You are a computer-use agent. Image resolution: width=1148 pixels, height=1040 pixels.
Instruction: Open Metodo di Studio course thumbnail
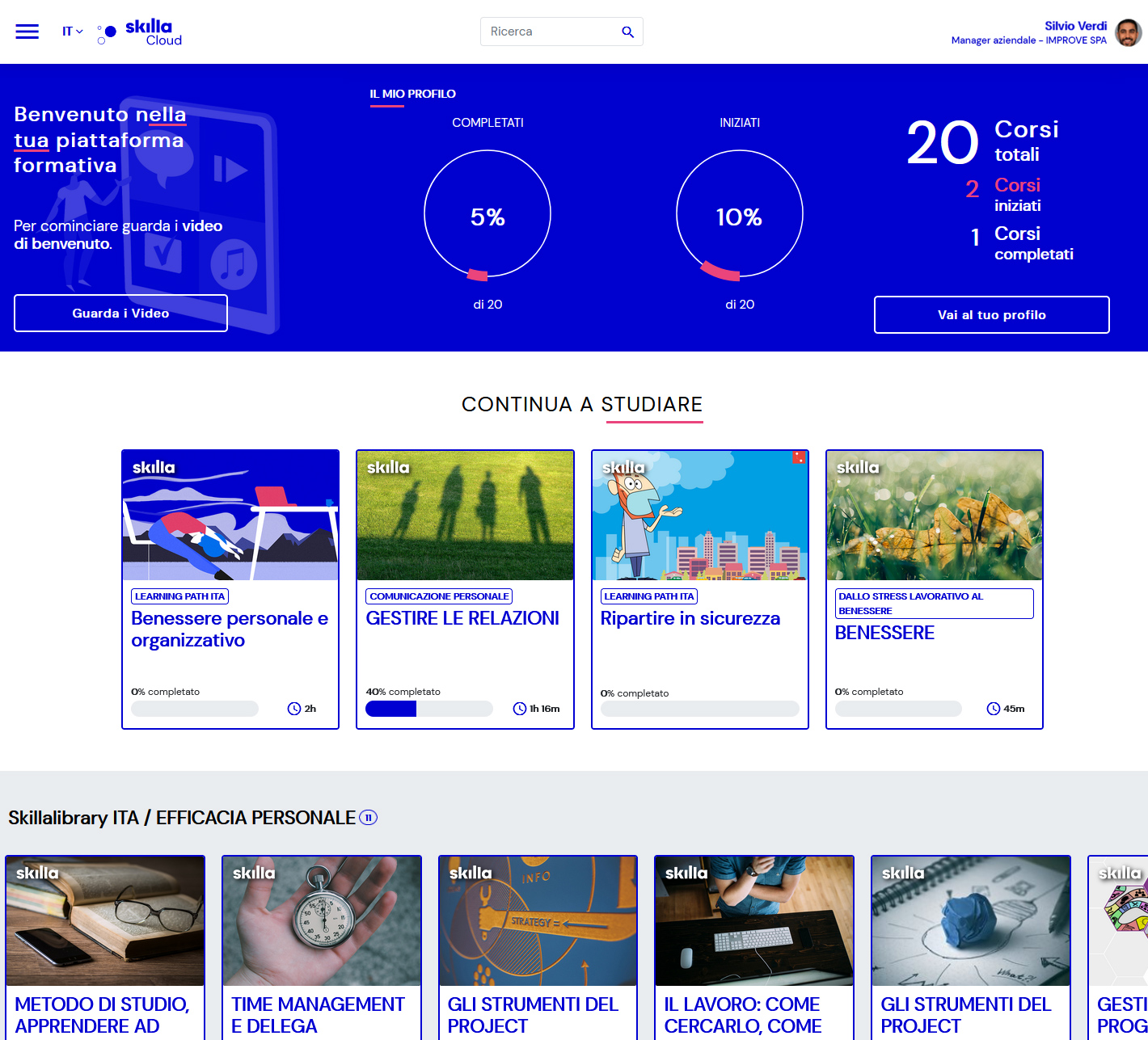click(x=105, y=920)
